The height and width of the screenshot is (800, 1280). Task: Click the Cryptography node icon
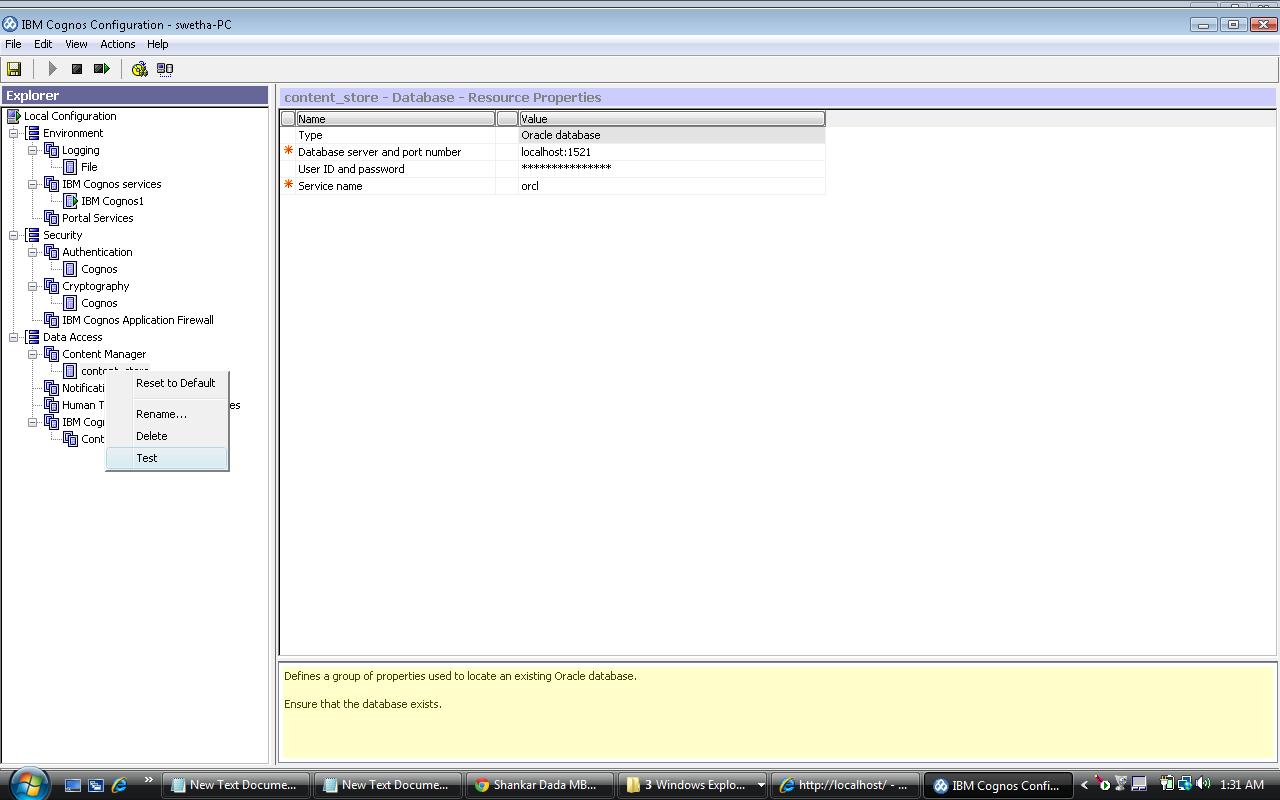(x=51, y=286)
